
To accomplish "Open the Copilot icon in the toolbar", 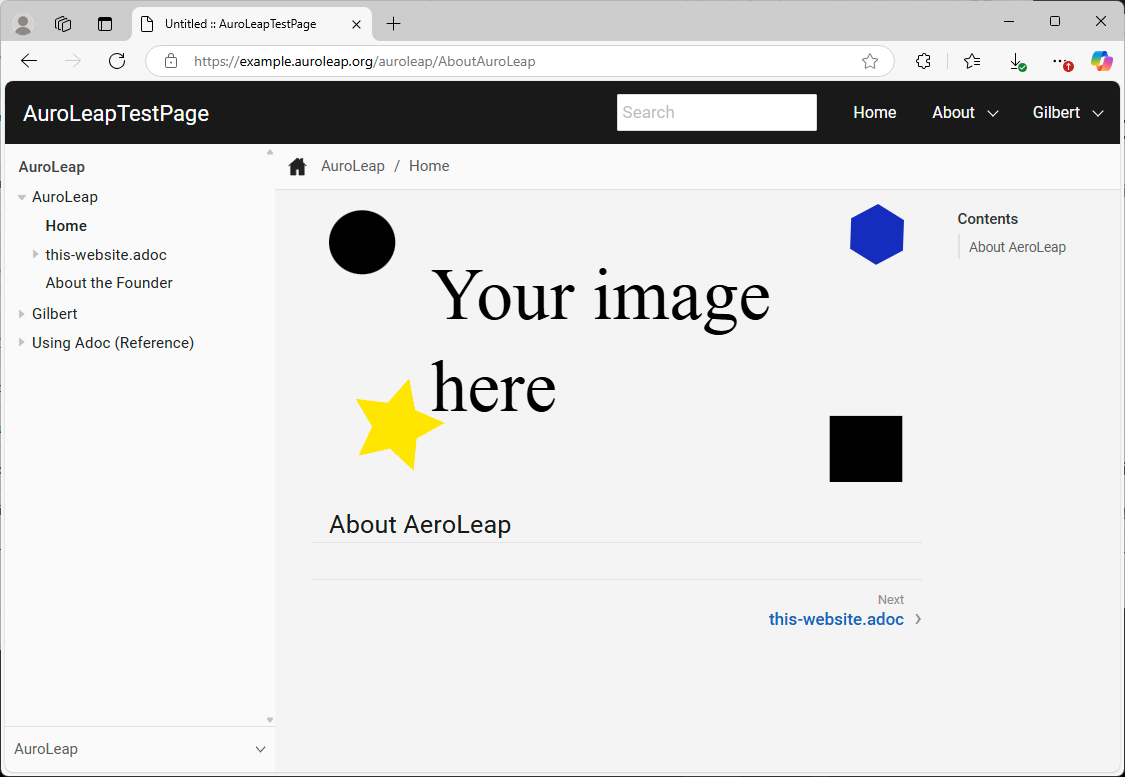I will (1101, 61).
